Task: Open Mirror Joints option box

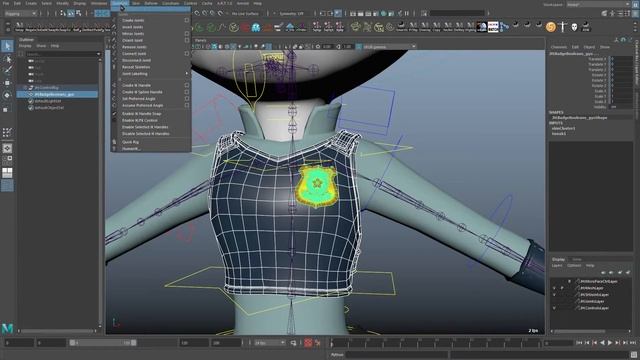Action: (x=187, y=33)
